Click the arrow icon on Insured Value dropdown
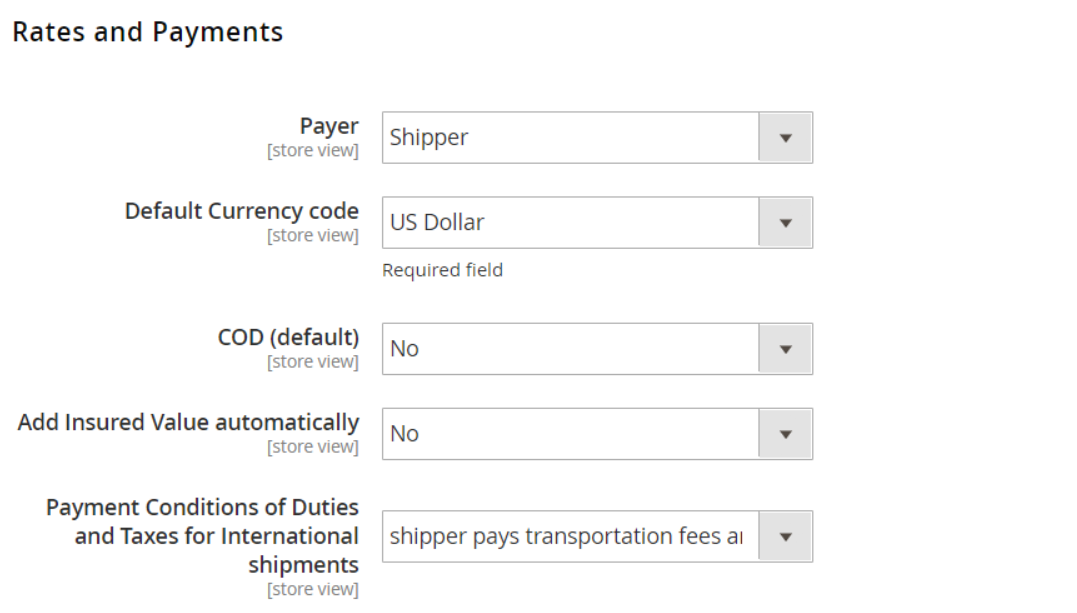The image size is (1077, 613). pyautogui.click(x=785, y=433)
